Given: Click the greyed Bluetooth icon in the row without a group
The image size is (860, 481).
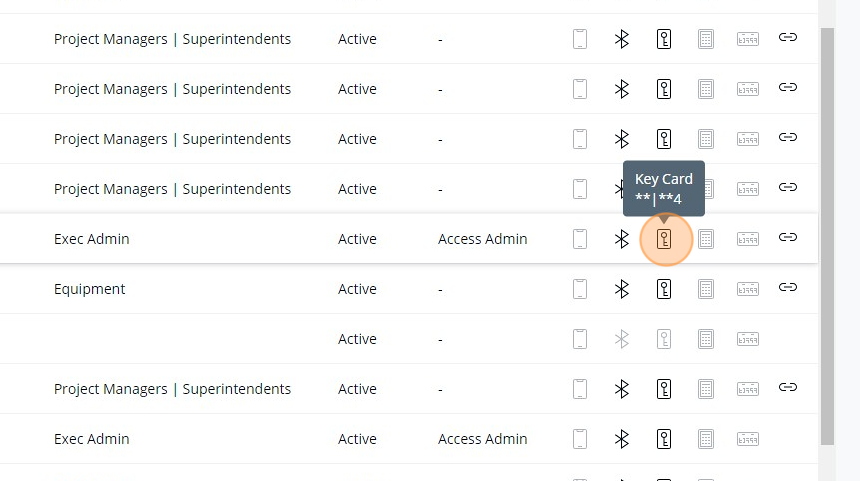Looking at the screenshot, I should click(621, 339).
